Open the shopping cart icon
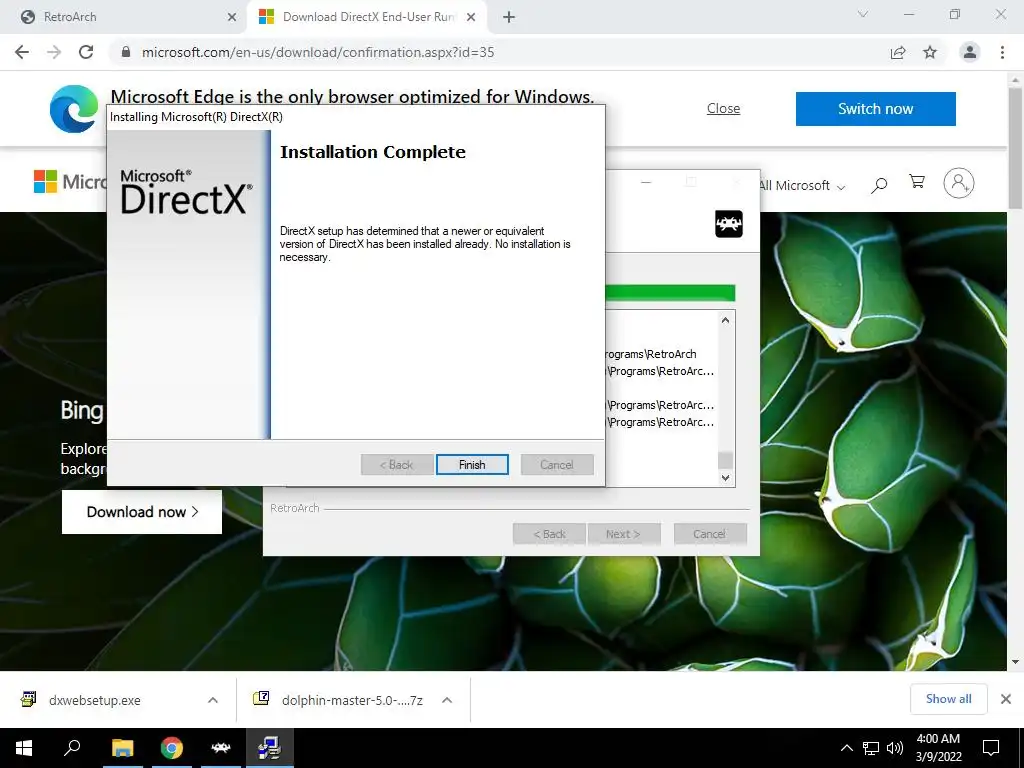This screenshot has height=768, width=1024. [917, 182]
